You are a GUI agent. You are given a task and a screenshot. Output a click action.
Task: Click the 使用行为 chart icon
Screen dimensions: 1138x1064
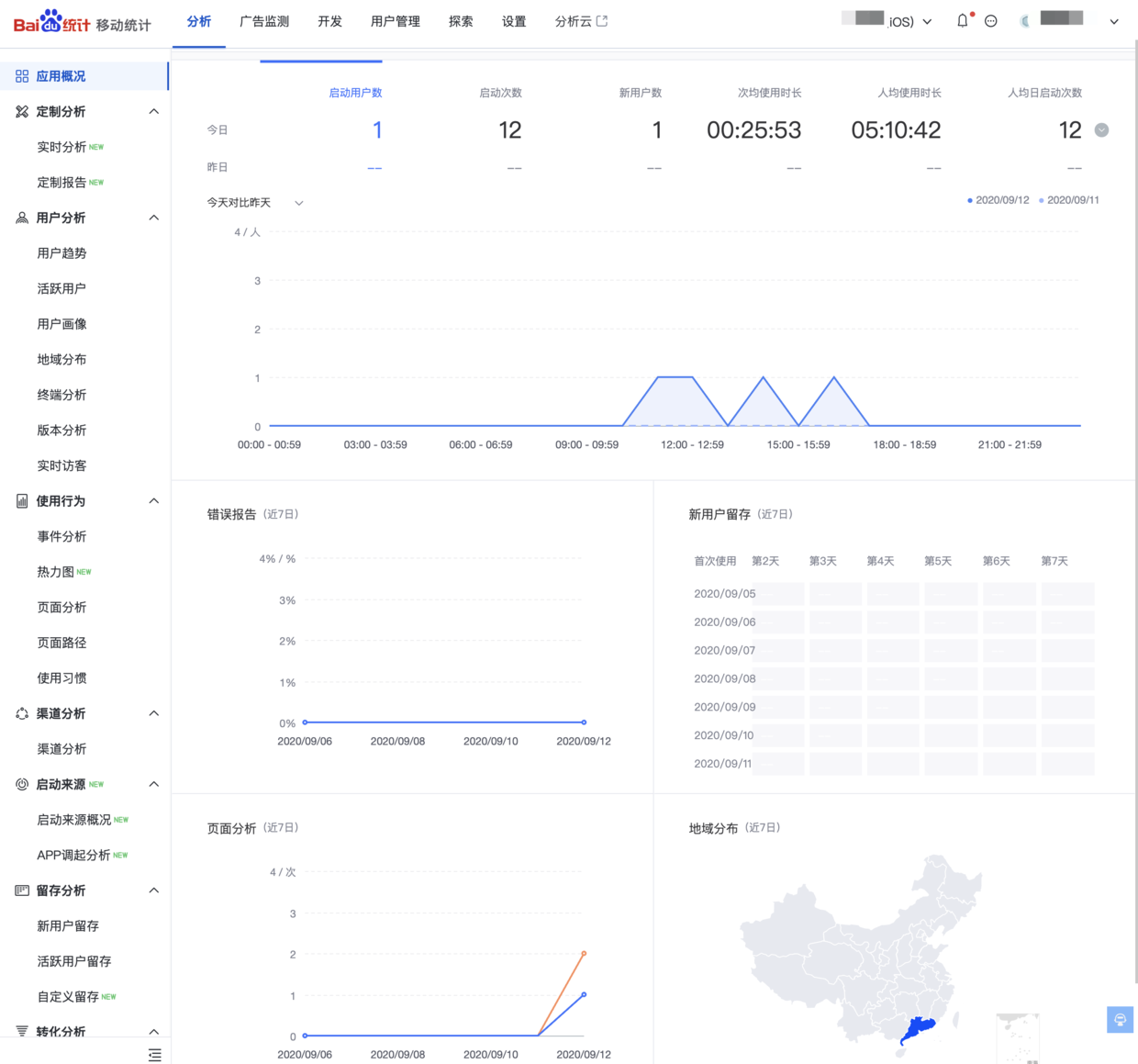pos(22,501)
